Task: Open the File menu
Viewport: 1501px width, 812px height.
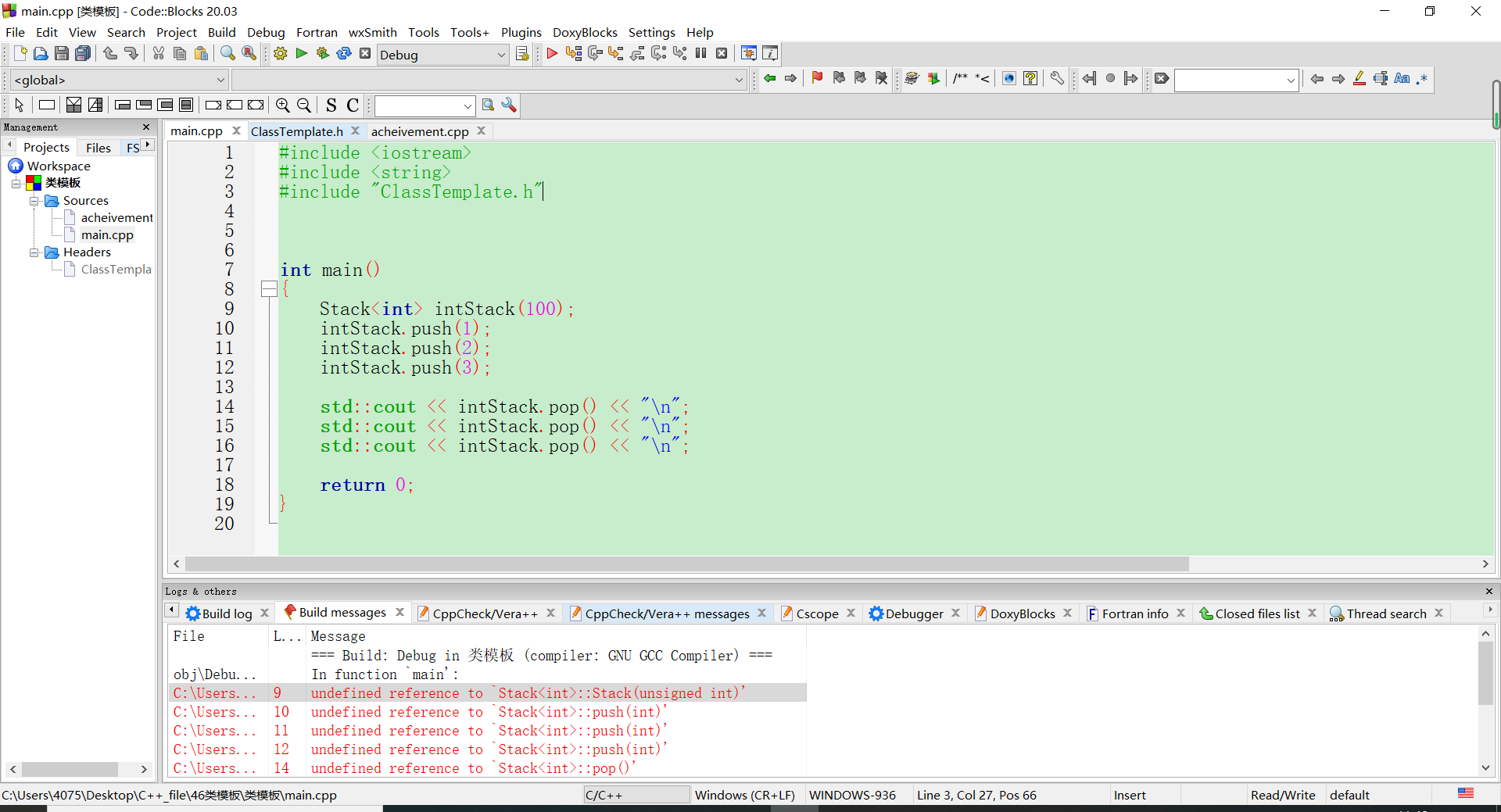Action: coord(15,32)
